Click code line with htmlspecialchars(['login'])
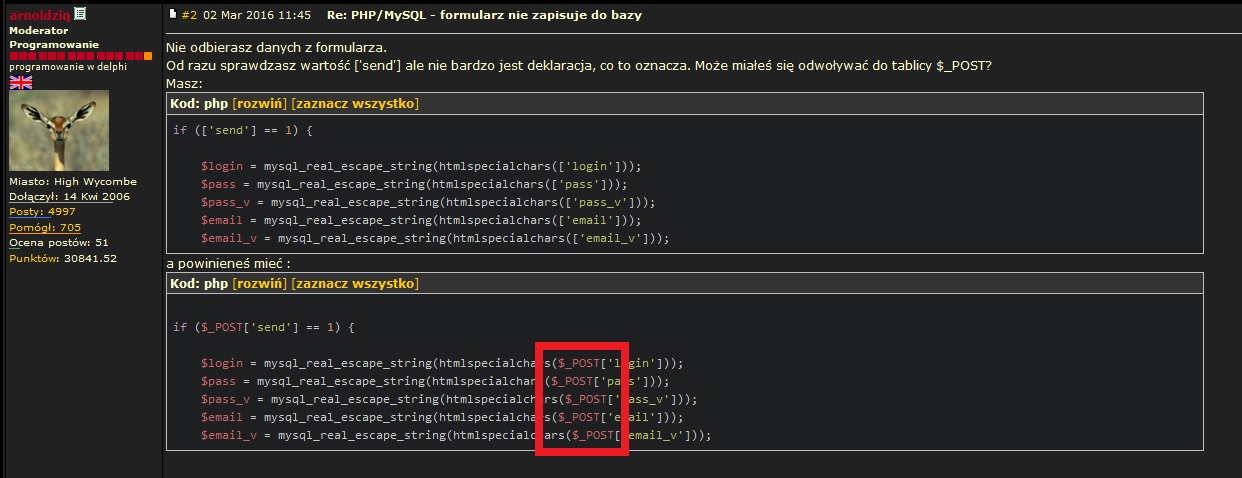 [421, 166]
